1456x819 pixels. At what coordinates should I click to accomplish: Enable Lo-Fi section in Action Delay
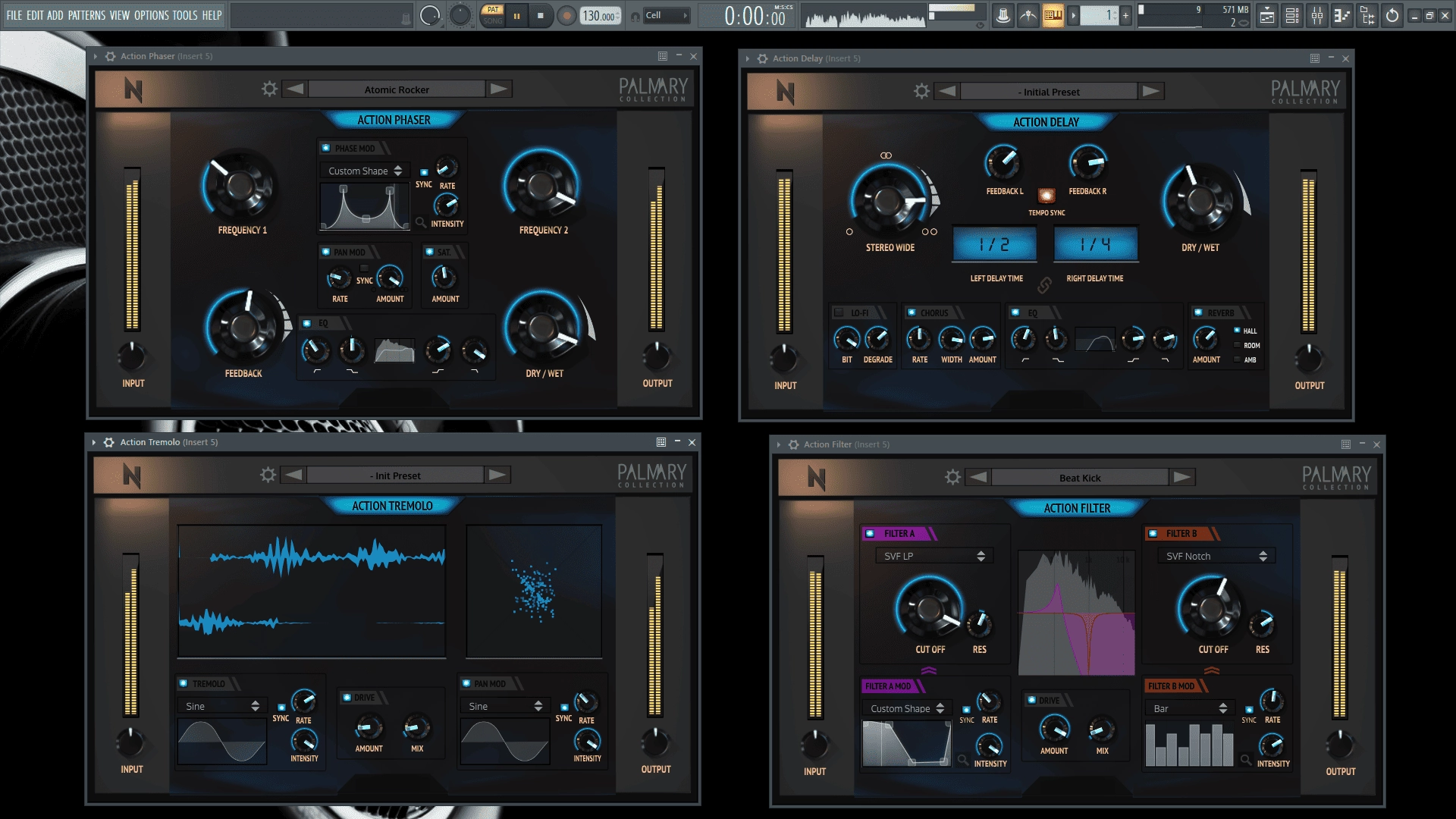839,312
